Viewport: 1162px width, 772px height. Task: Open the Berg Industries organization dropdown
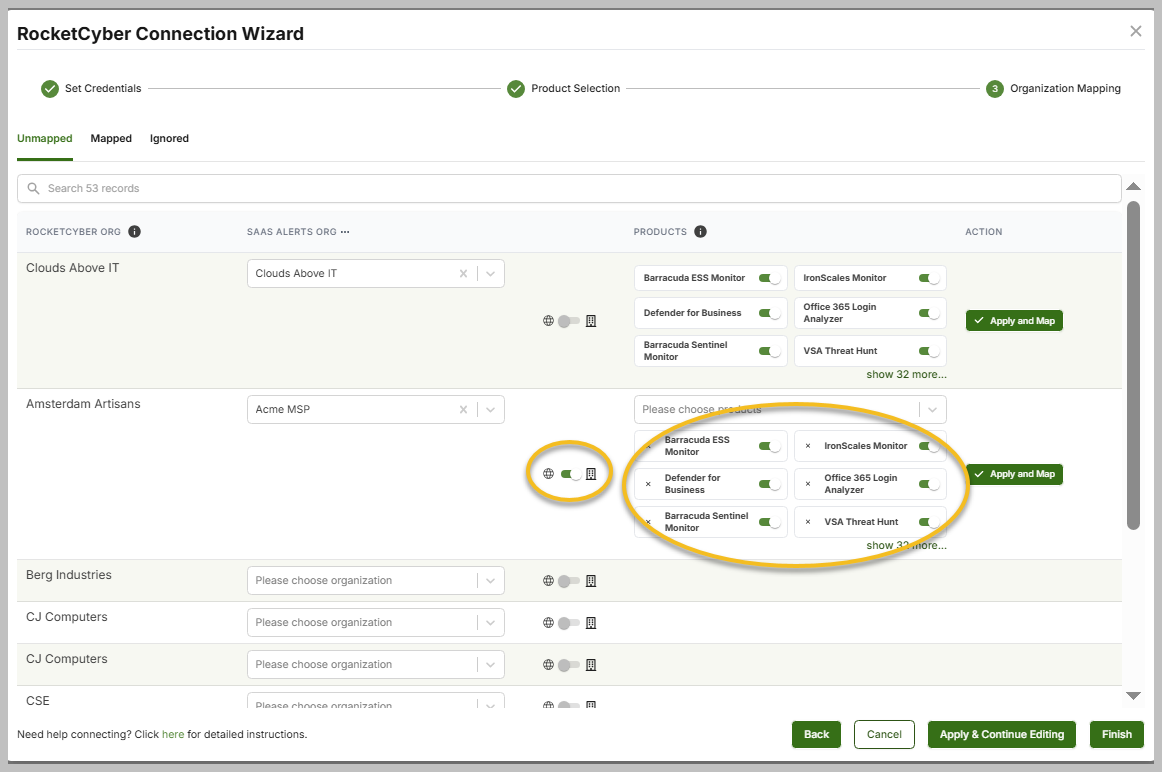(x=376, y=580)
